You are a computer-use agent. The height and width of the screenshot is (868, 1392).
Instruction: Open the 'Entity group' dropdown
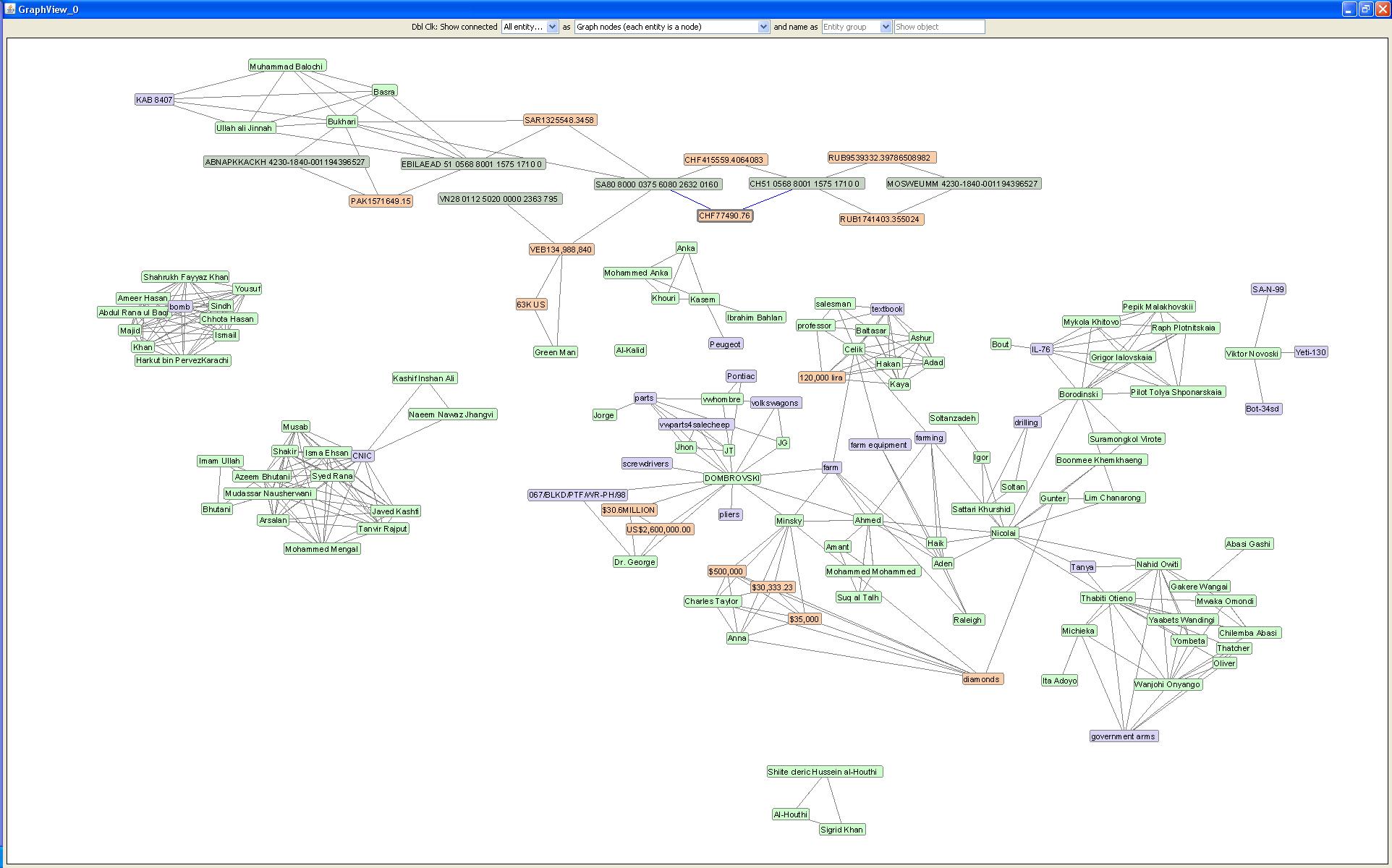coord(857,27)
